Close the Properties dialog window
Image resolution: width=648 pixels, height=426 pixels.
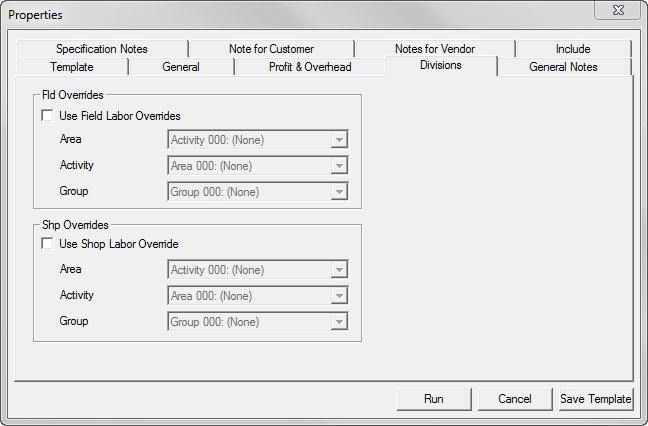tap(618, 10)
